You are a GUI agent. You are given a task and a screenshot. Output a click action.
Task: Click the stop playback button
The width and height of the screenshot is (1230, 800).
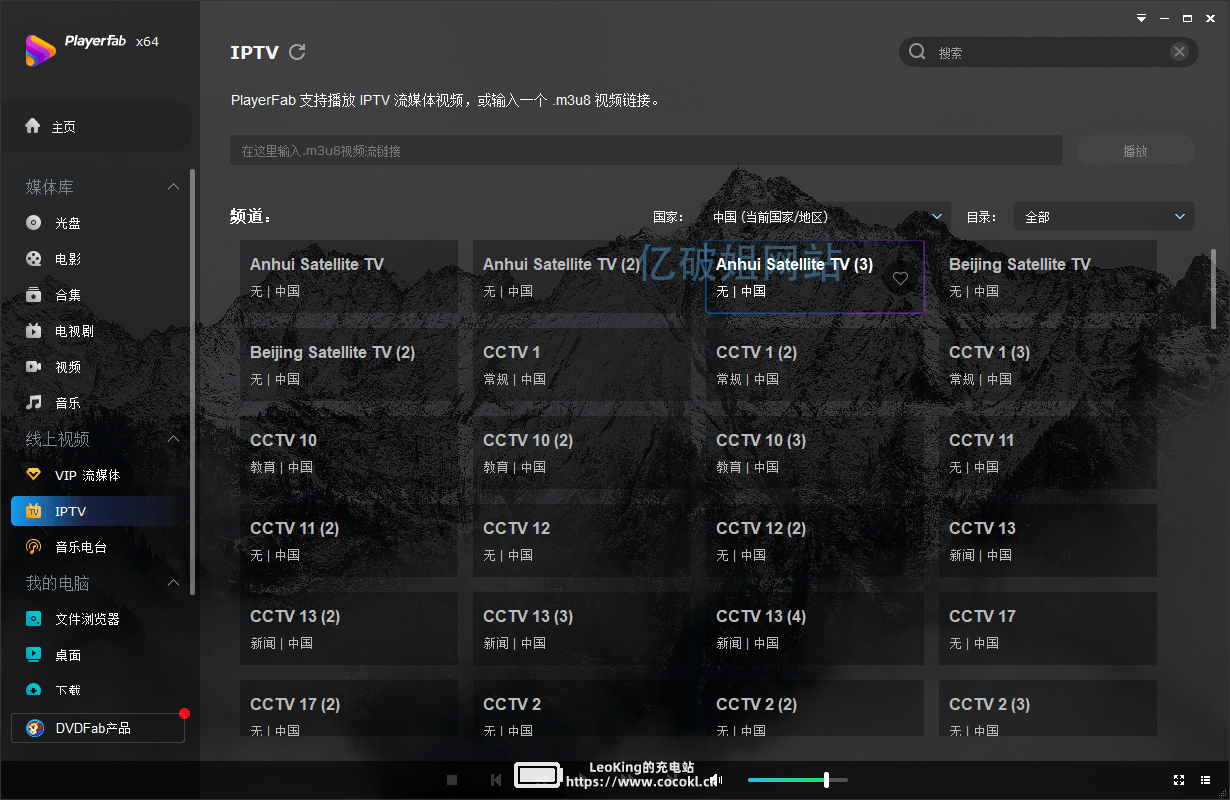(452, 780)
